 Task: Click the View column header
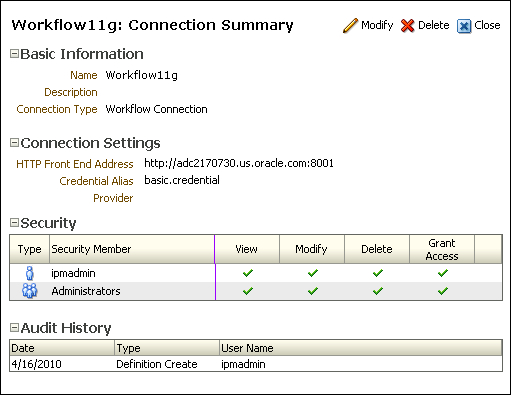(247, 249)
